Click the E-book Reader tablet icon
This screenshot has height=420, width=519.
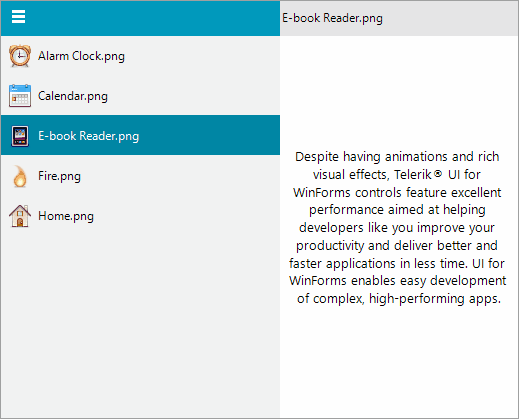point(20,136)
